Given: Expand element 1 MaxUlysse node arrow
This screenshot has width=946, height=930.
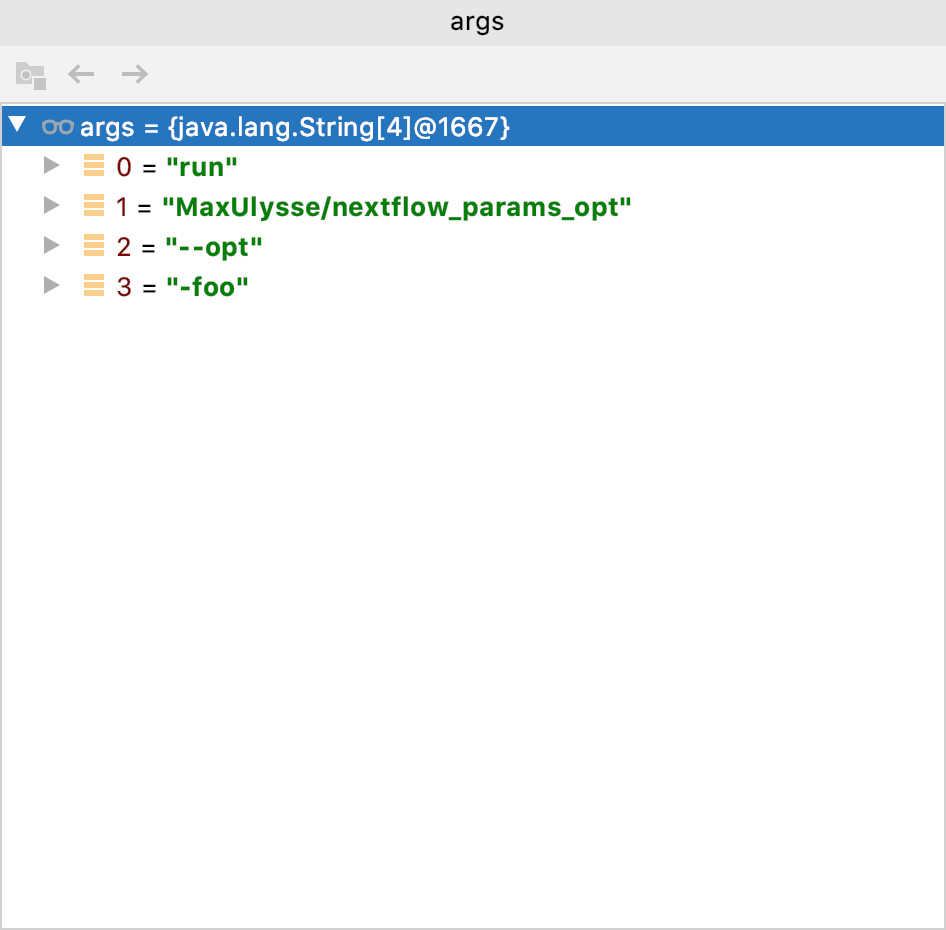Looking at the screenshot, I should pyautogui.click(x=52, y=205).
